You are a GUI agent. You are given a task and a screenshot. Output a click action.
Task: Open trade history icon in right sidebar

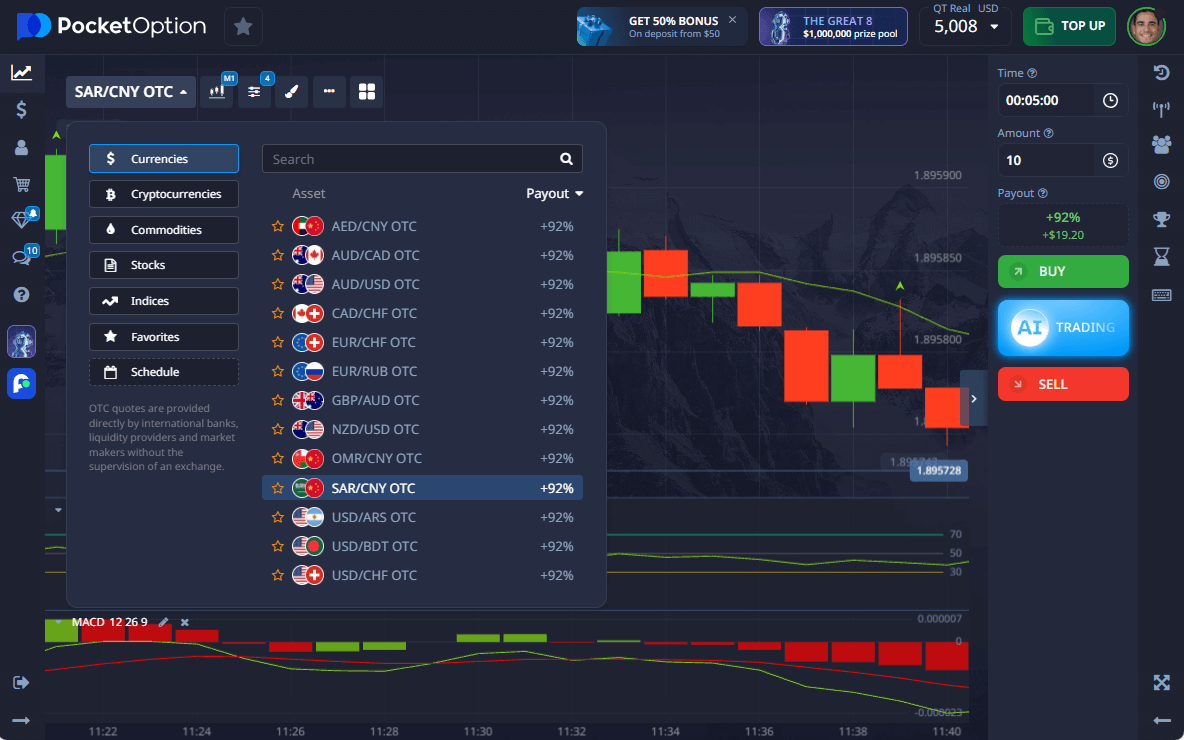(x=1161, y=73)
